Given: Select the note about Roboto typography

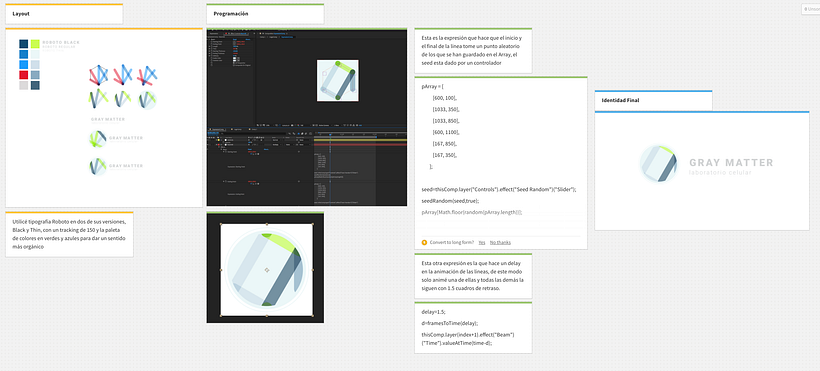Looking at the screenshot, I should click(70, 234).
